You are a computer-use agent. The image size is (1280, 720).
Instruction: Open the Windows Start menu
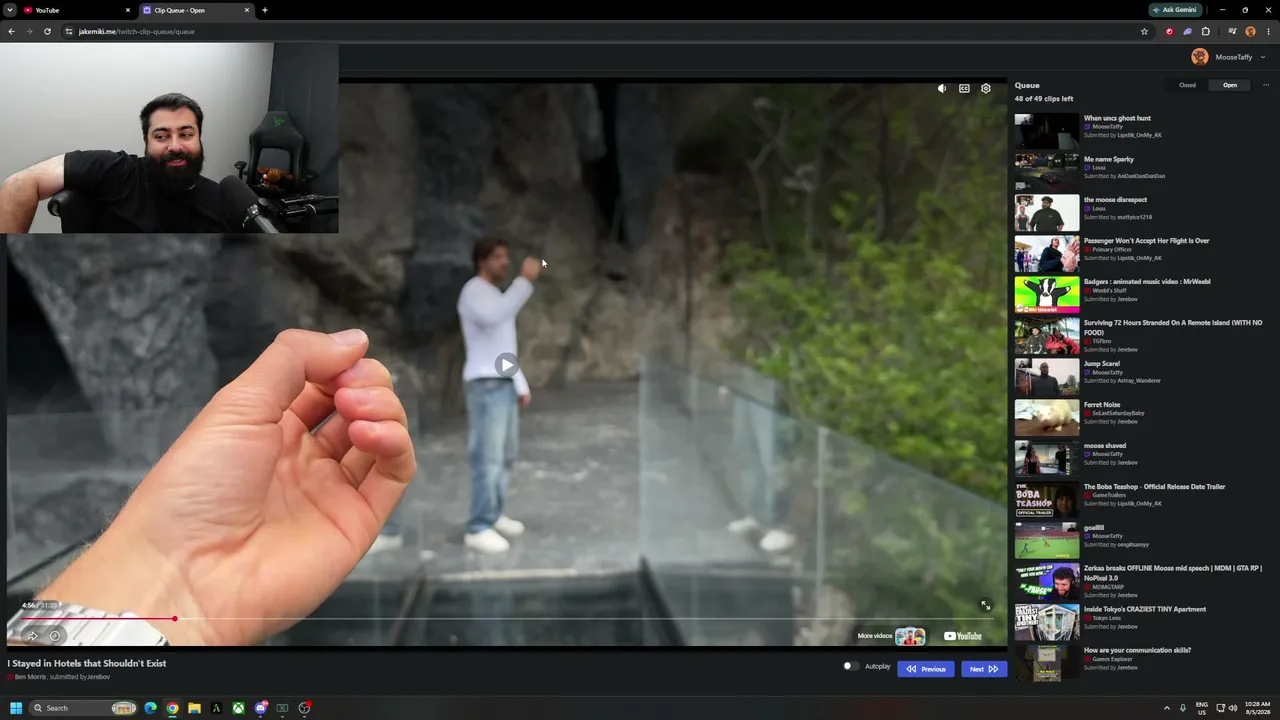click(x=16, y=708)
